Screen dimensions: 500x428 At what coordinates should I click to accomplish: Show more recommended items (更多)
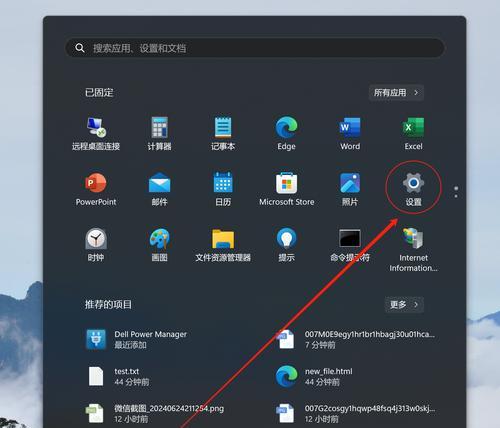[404, 304]
